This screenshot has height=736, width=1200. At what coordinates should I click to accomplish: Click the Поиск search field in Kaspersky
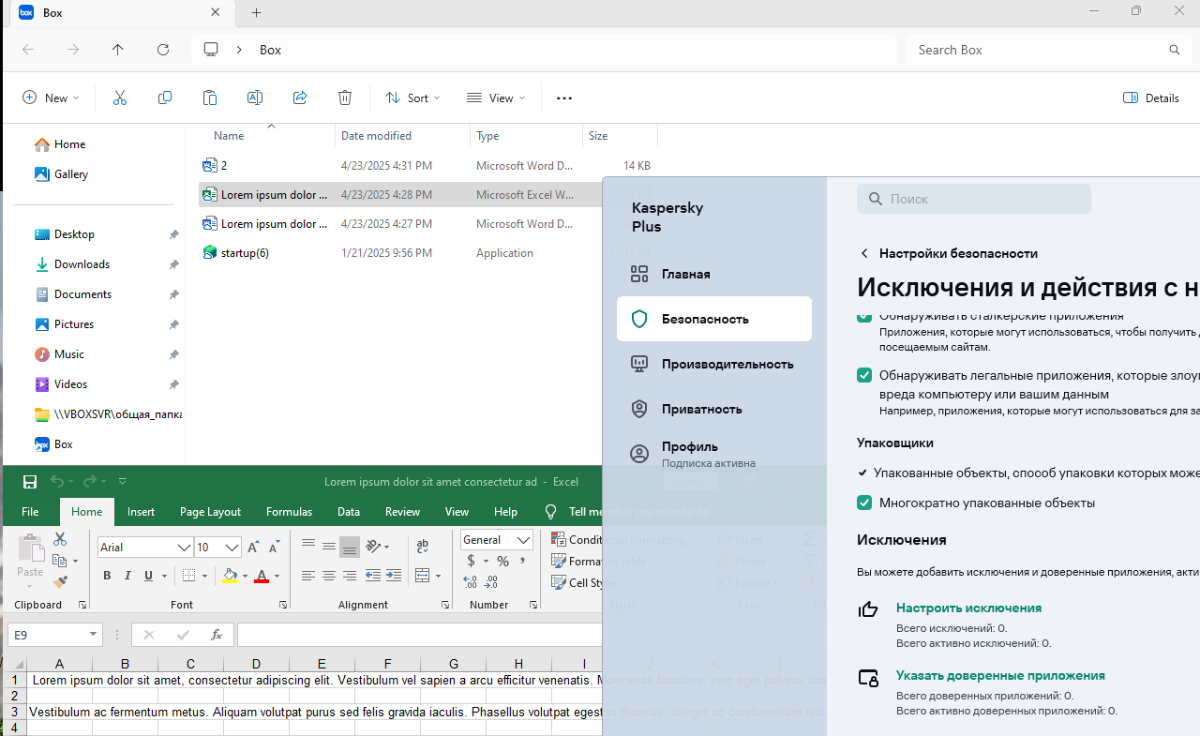(973, 199)
